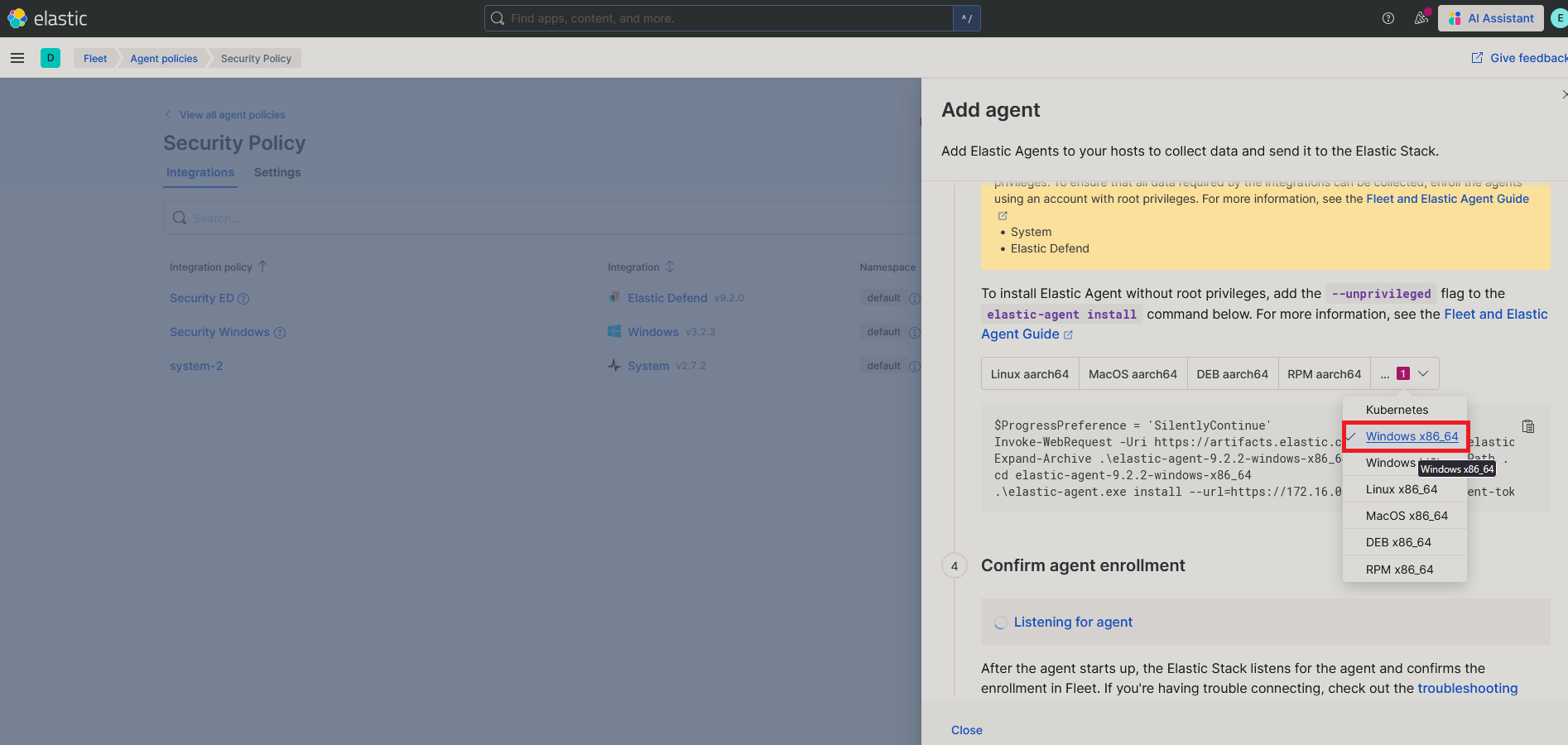
Task: Collapse the more platforms dropdown
Action: coord(1405,374)
